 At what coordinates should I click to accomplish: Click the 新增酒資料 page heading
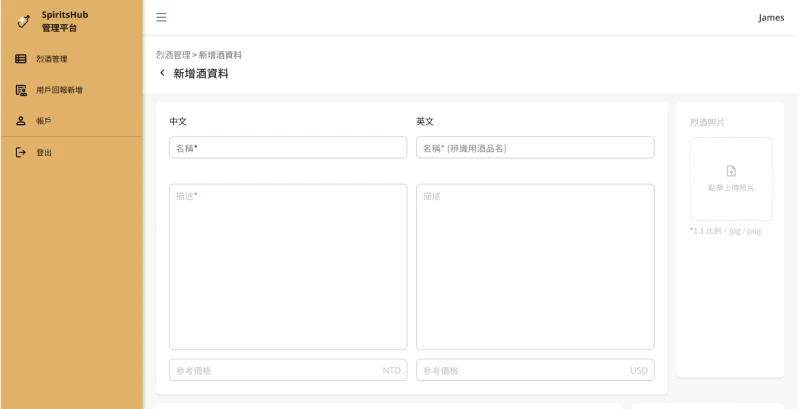click(x=201, y=73)
